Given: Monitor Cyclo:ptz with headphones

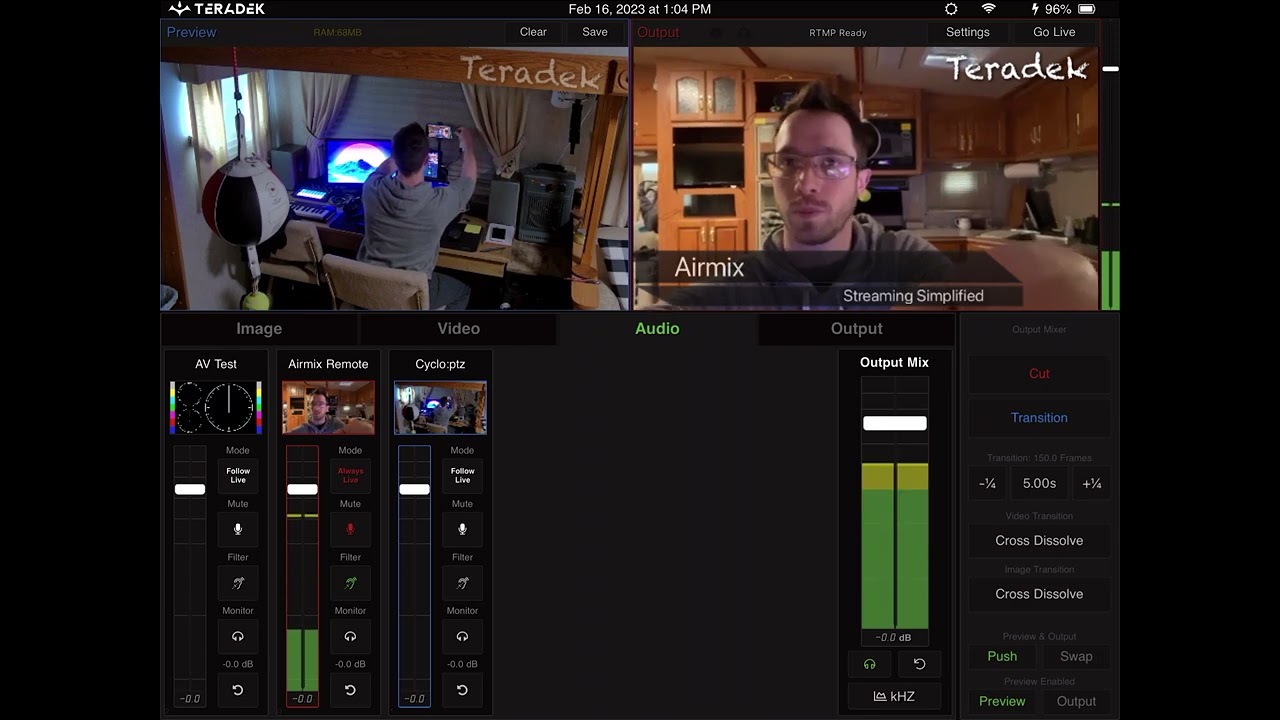Looking at the screenshot, I should (x=462, y=636).
